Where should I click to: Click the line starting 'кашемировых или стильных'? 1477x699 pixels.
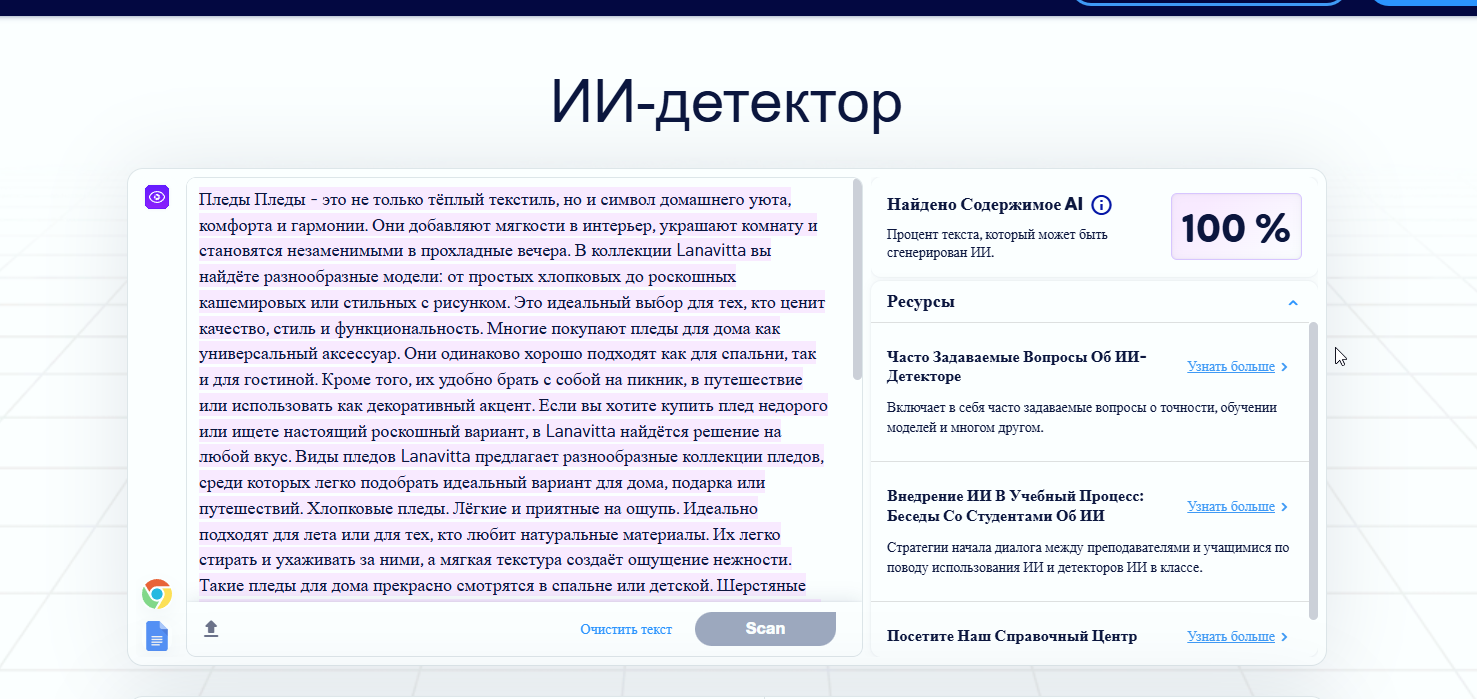(512, 302)
